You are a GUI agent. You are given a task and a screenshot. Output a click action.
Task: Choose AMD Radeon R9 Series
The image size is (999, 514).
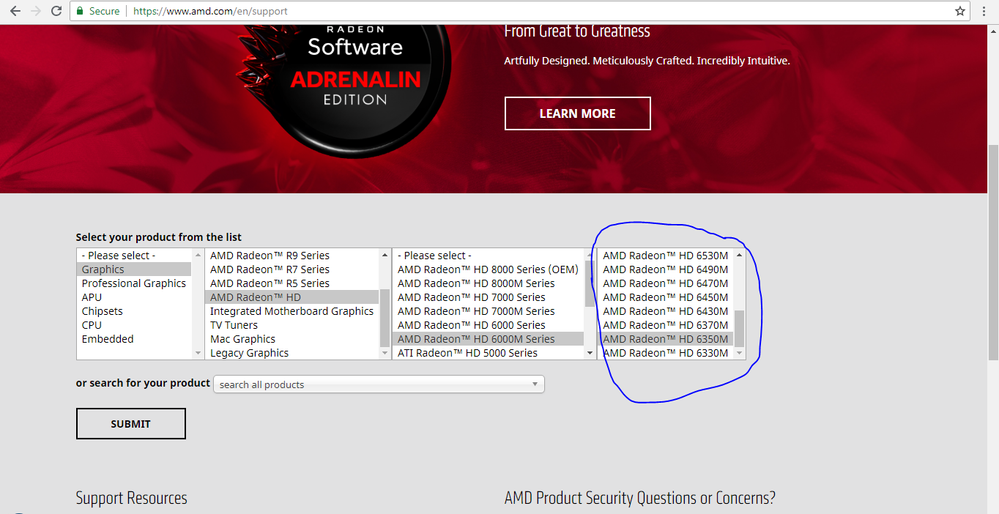292,255
